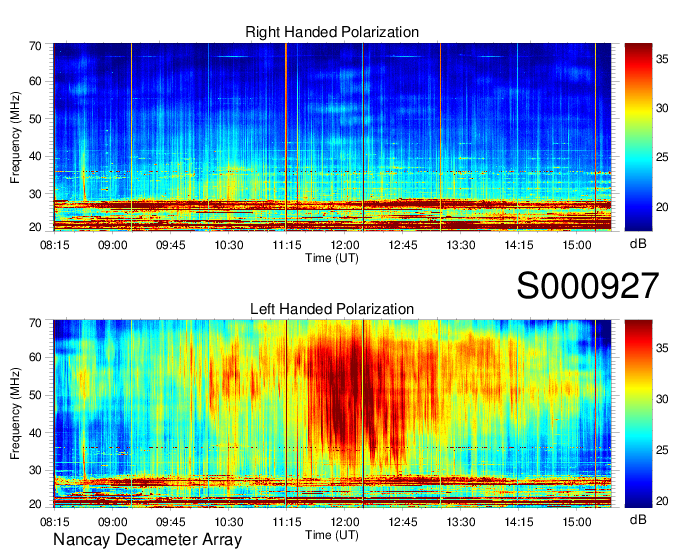Click the 20 MHz tick of the Right Handed plot
The width and height of the screenshot is (680, 552).
35,227
